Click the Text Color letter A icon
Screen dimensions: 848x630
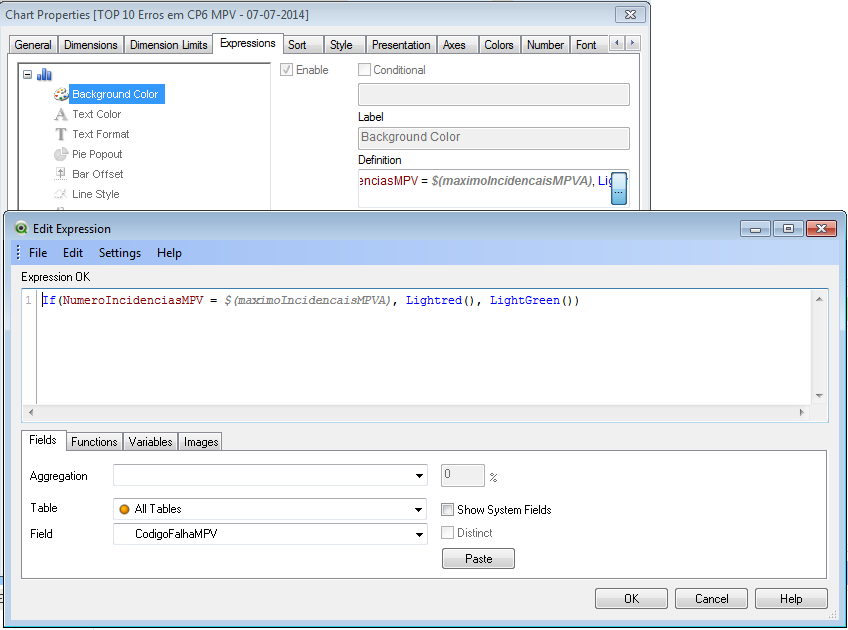(61, 114)
